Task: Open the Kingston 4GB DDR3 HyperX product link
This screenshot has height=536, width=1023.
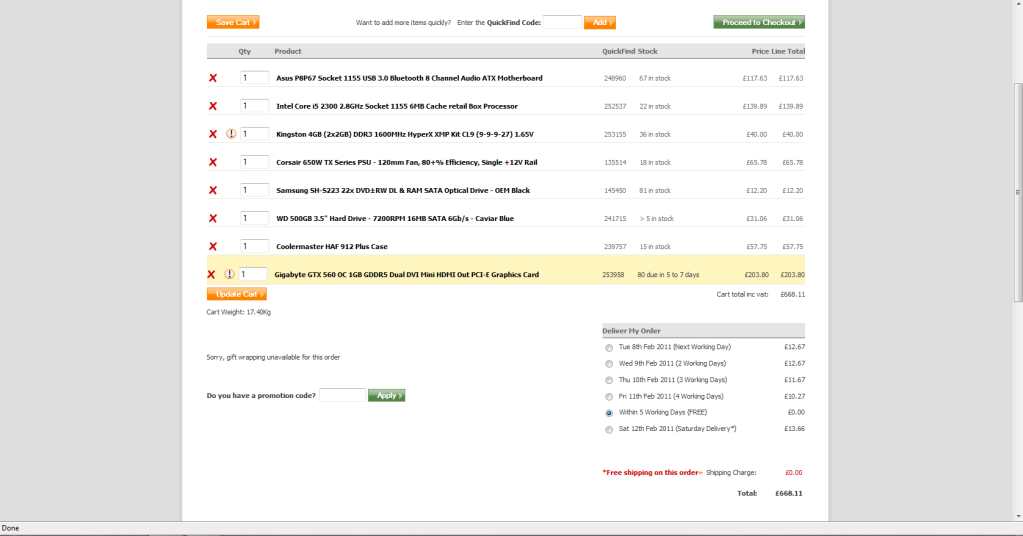Action: [405, 134]
